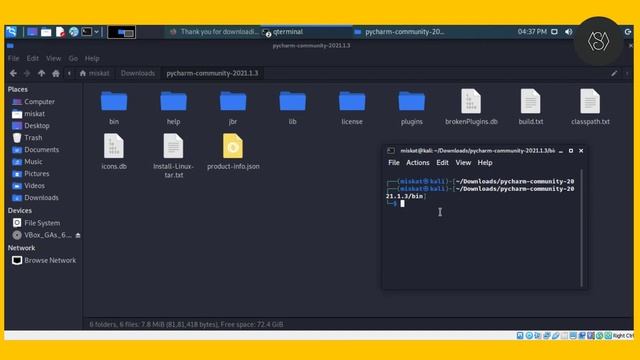Select Downloads in the Places sidebar

point(43,198)
